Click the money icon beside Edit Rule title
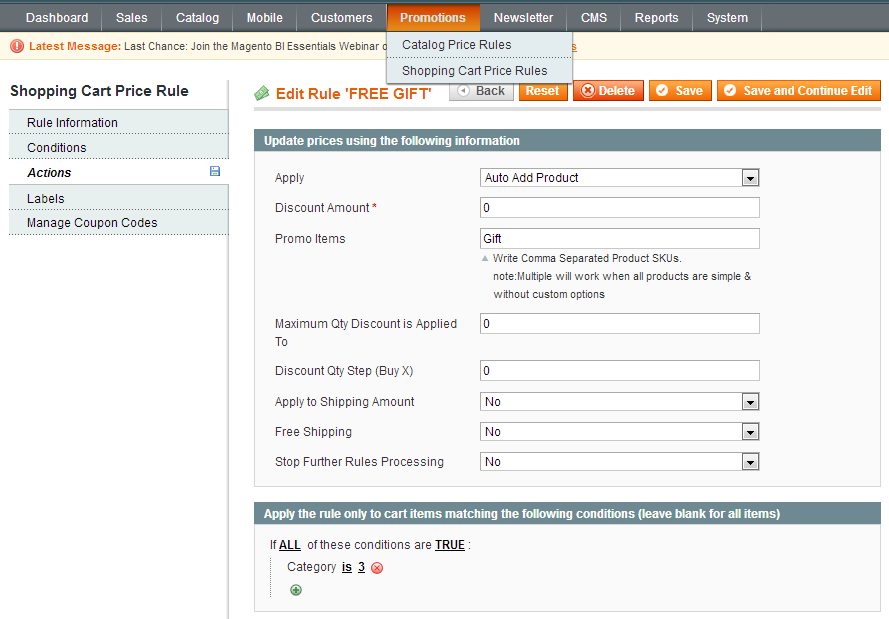The image size is (889, 619). click(262, 92)
